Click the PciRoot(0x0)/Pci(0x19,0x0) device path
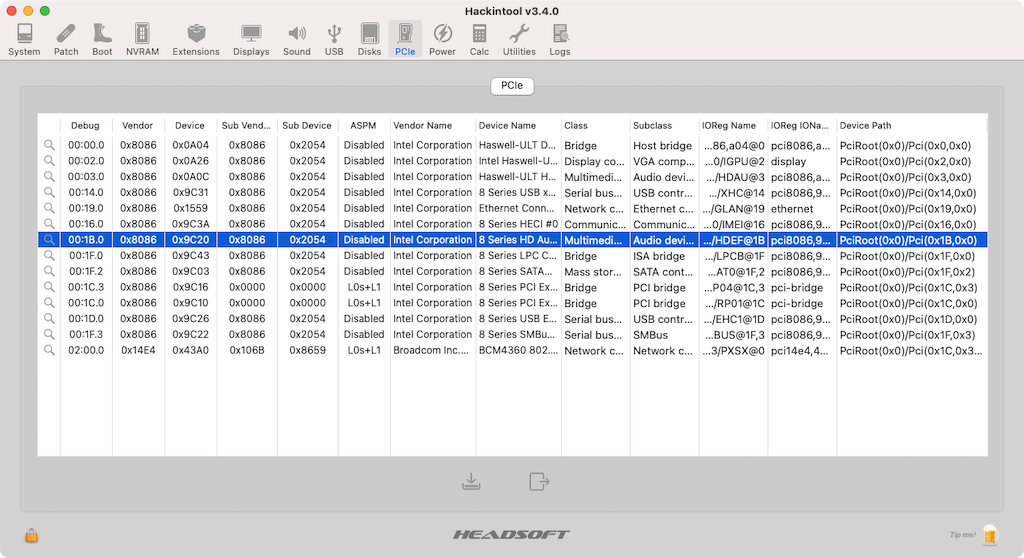The width and height of the screenshot is (1024, 558). pyautogui.click(x=908, y=209)
